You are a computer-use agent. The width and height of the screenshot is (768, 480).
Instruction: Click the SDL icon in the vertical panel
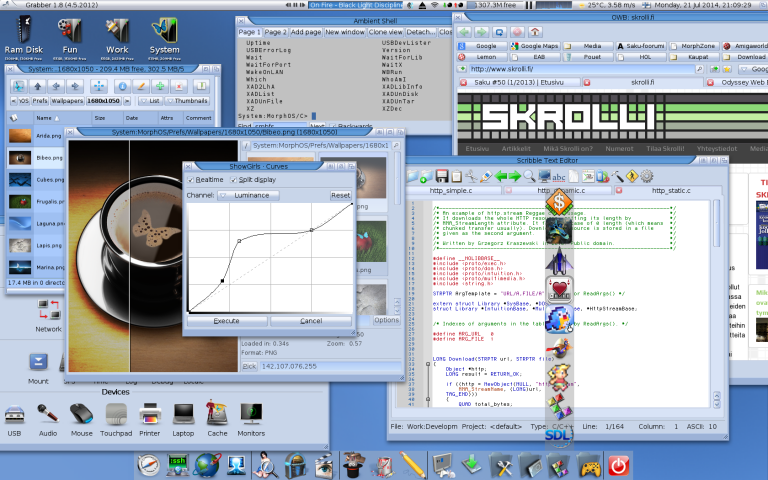point(559,435)
